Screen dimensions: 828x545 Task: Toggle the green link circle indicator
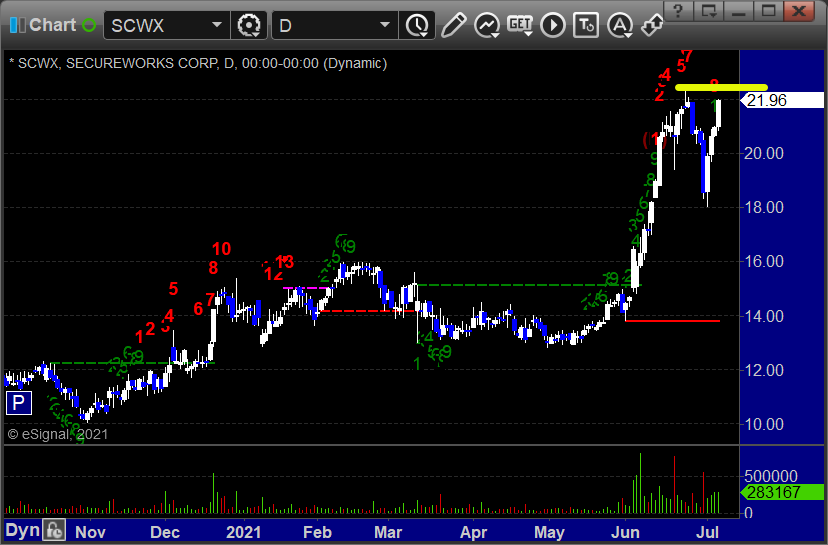[x=89, y=25]
